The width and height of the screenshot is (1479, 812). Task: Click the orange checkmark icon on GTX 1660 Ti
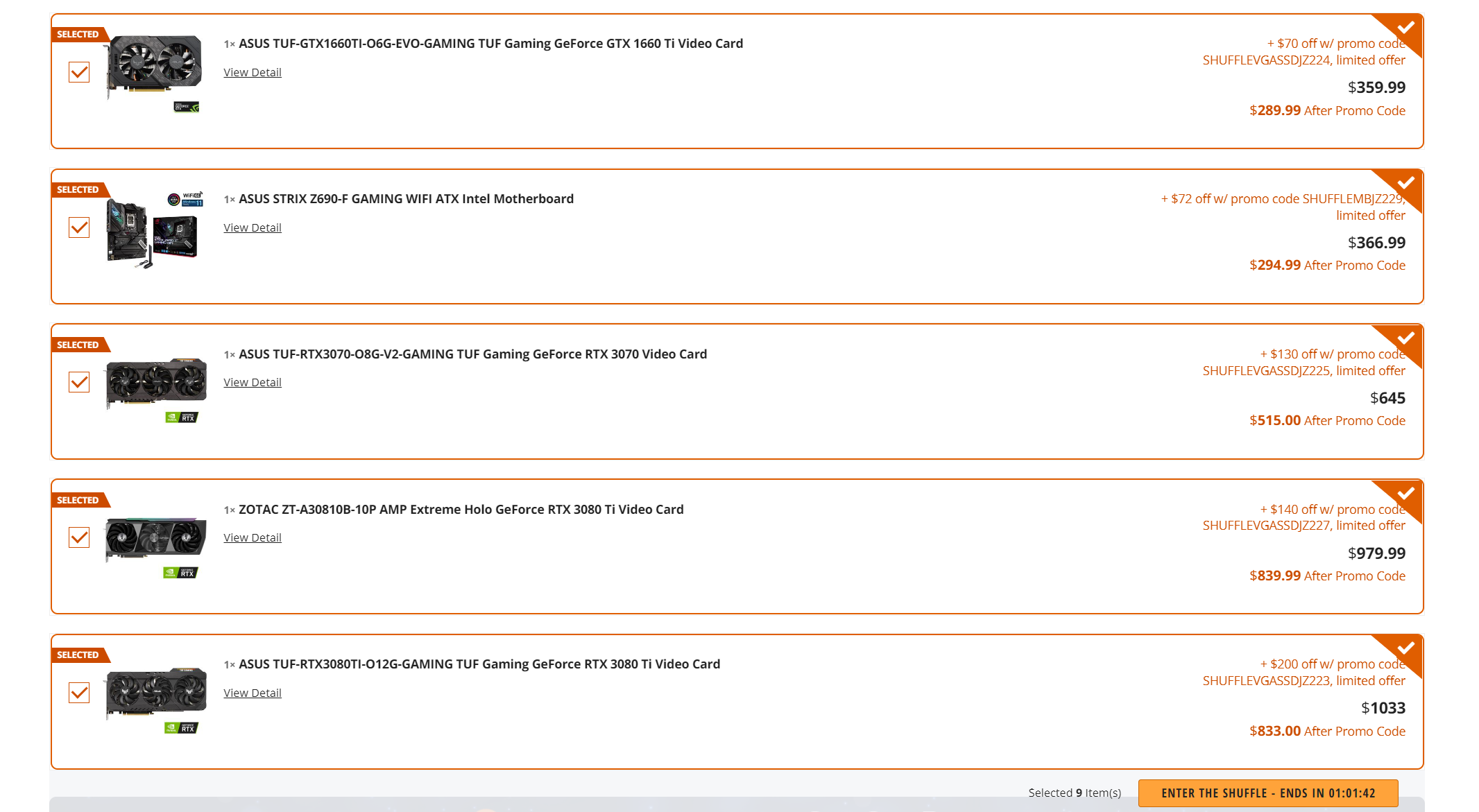(x=80, y=72)
